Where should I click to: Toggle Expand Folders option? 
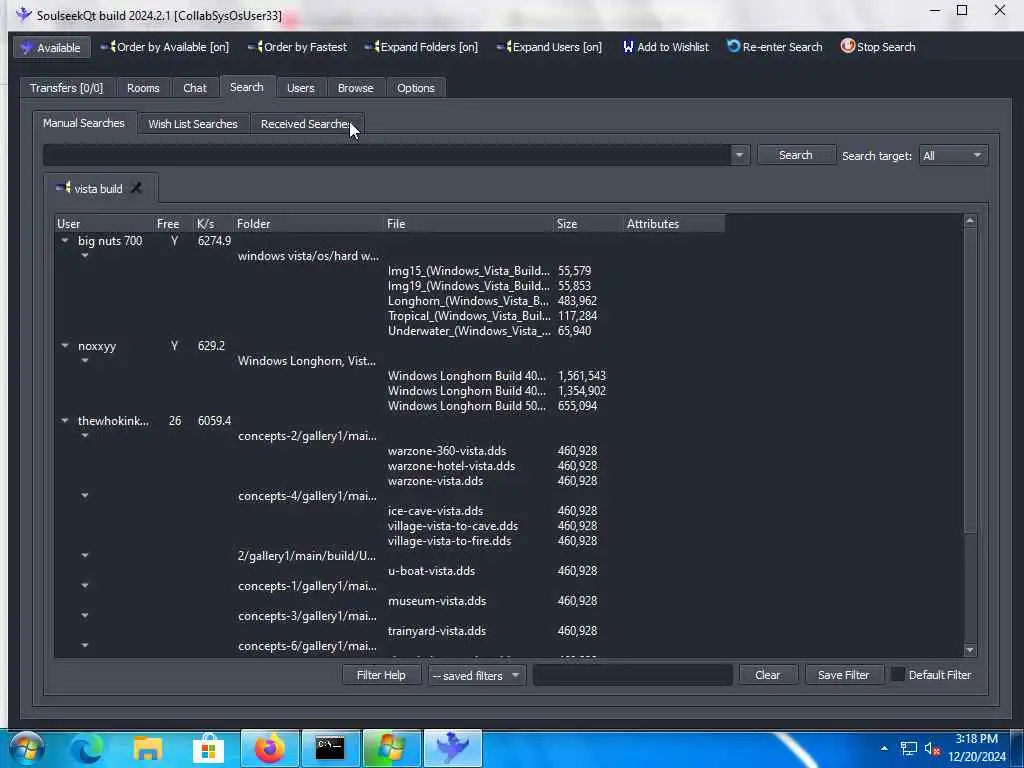click(x=421, y=47)
